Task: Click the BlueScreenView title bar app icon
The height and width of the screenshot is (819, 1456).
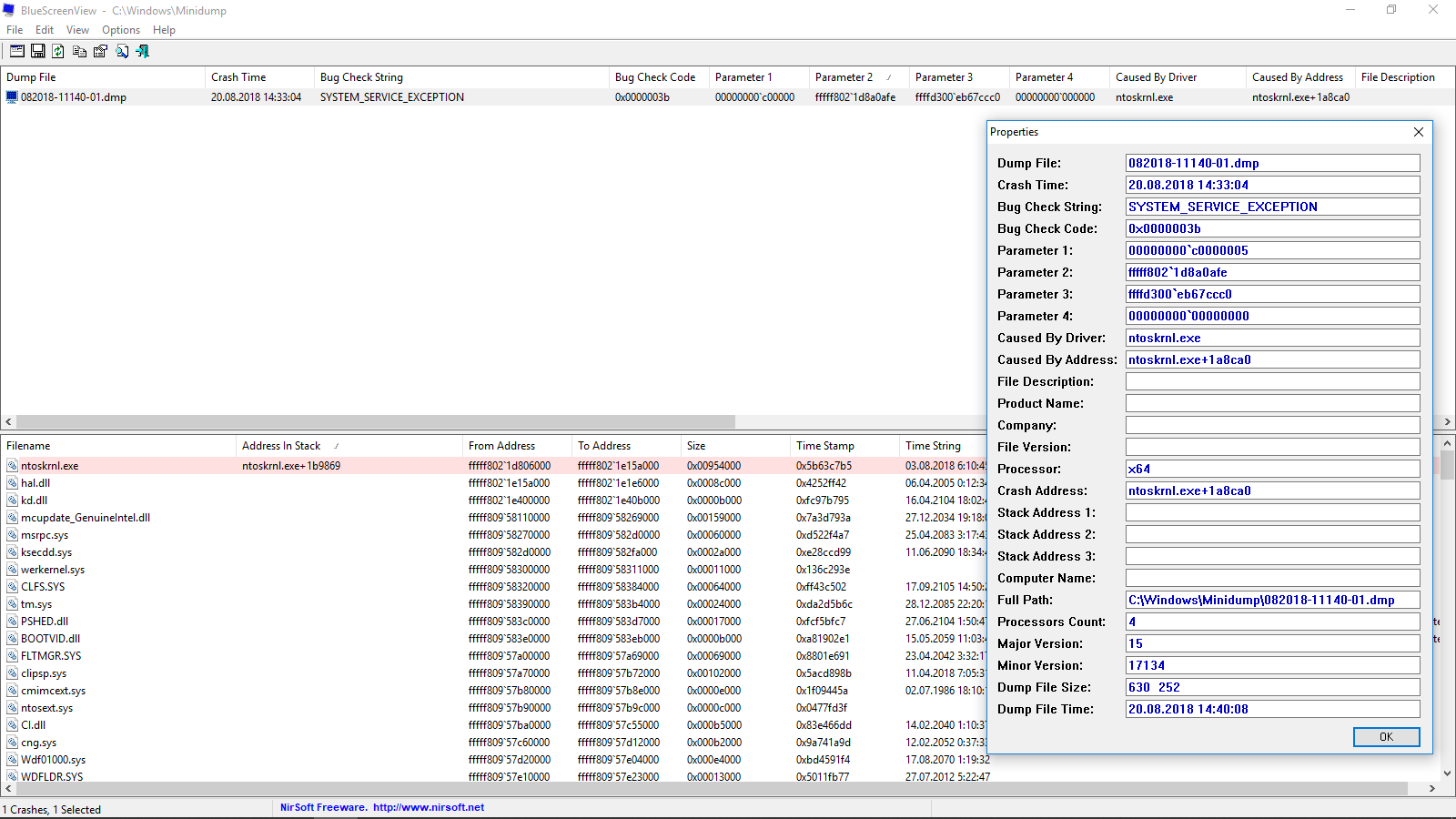Action: point(9,10)
